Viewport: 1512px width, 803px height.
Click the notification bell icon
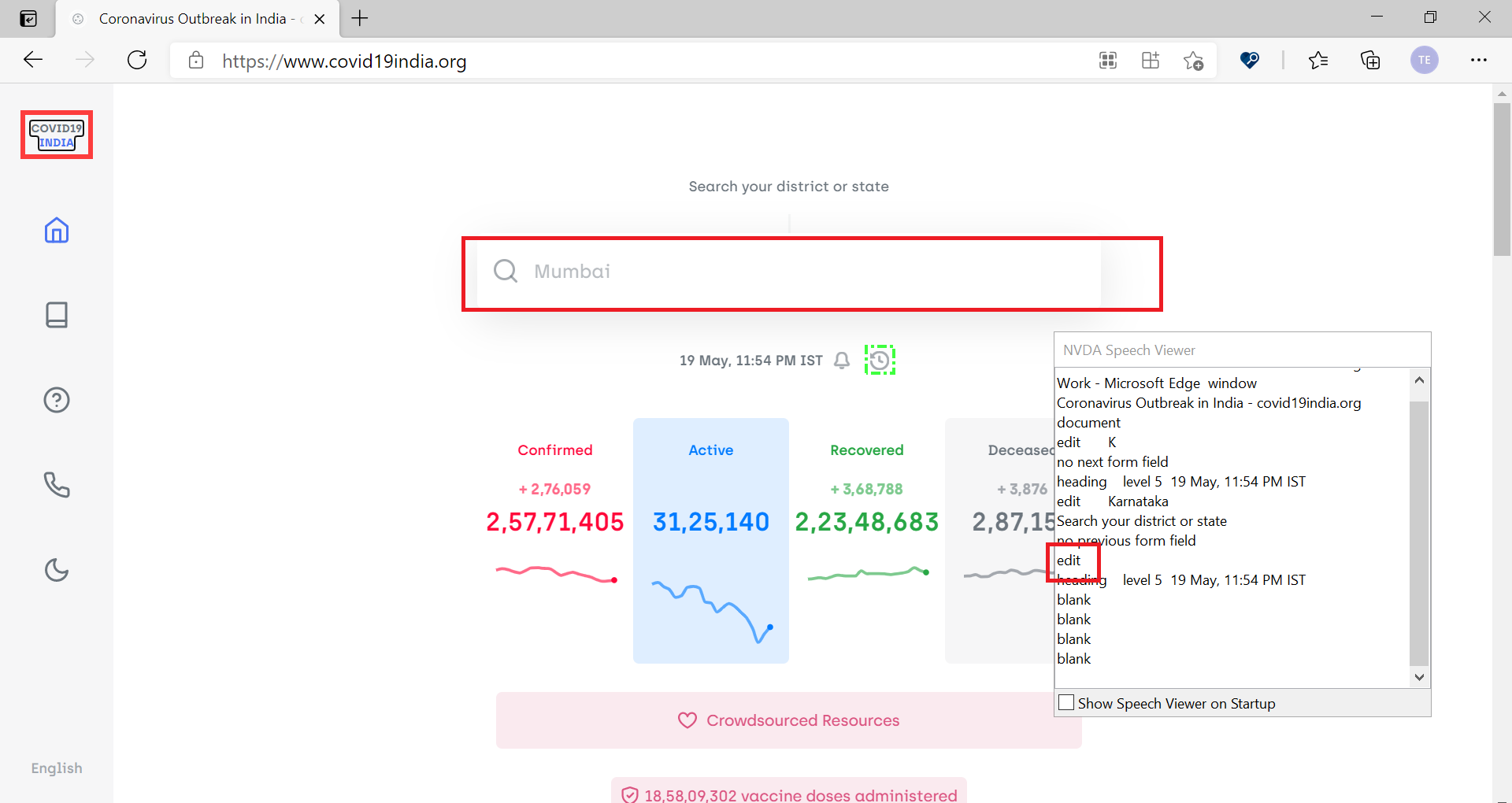point(842,361)
